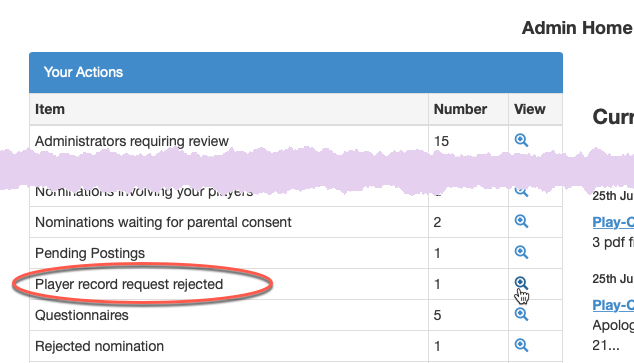
Task: Click number 5 in Questionnaires row
Action: coord(437,315)
